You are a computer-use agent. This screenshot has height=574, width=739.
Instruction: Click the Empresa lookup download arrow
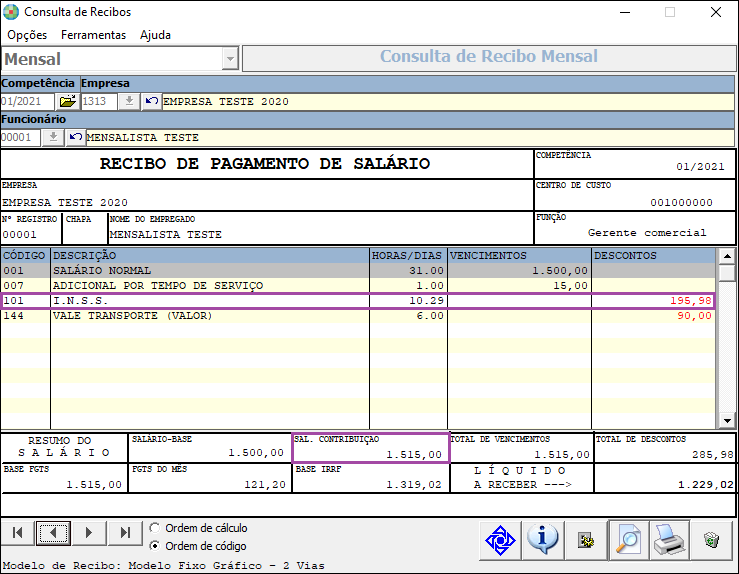click(129, 101)
